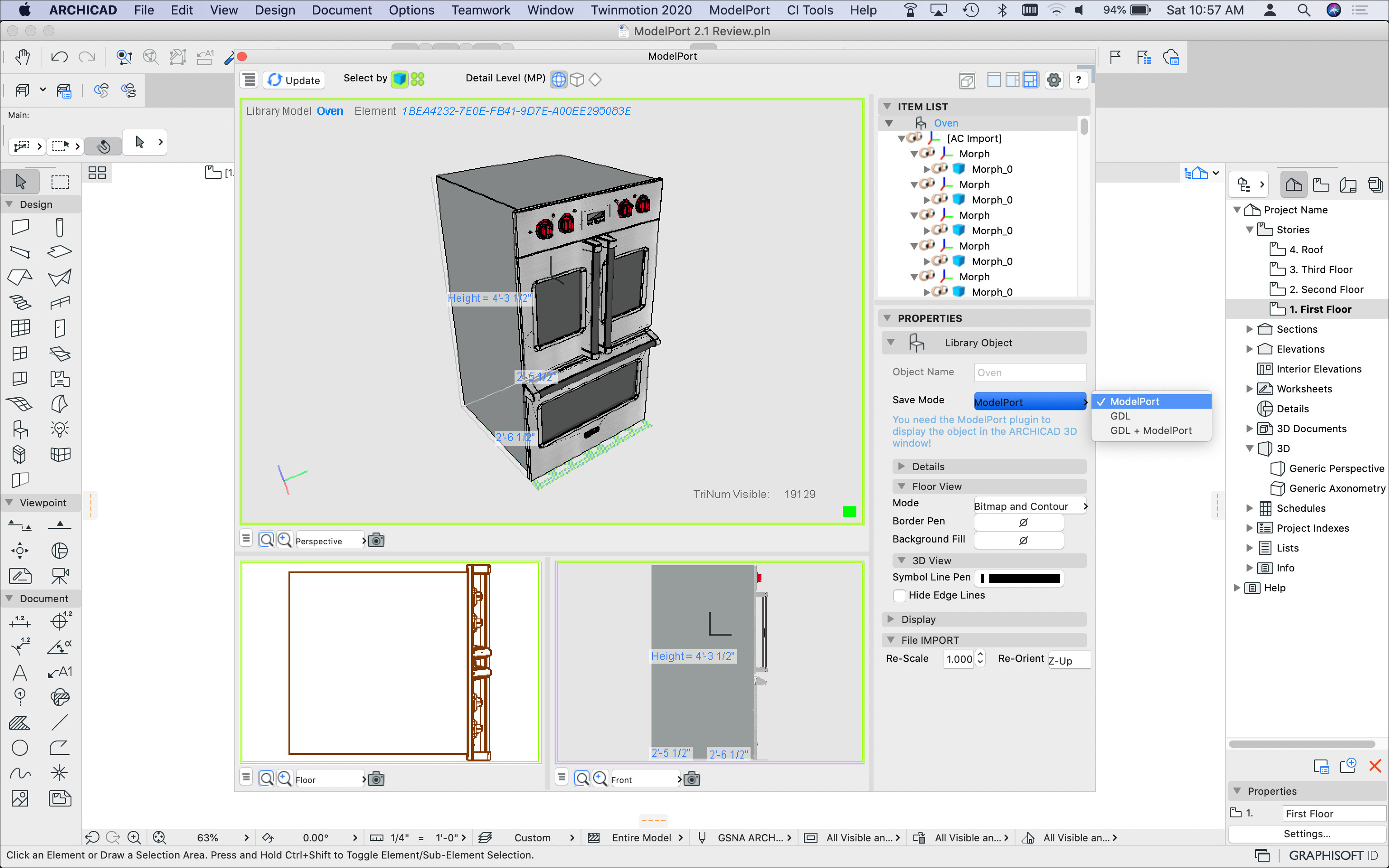Increase Re-Scale value with stepper
The width and height of the screenshot is (1389, 868).
click(980, 653)
